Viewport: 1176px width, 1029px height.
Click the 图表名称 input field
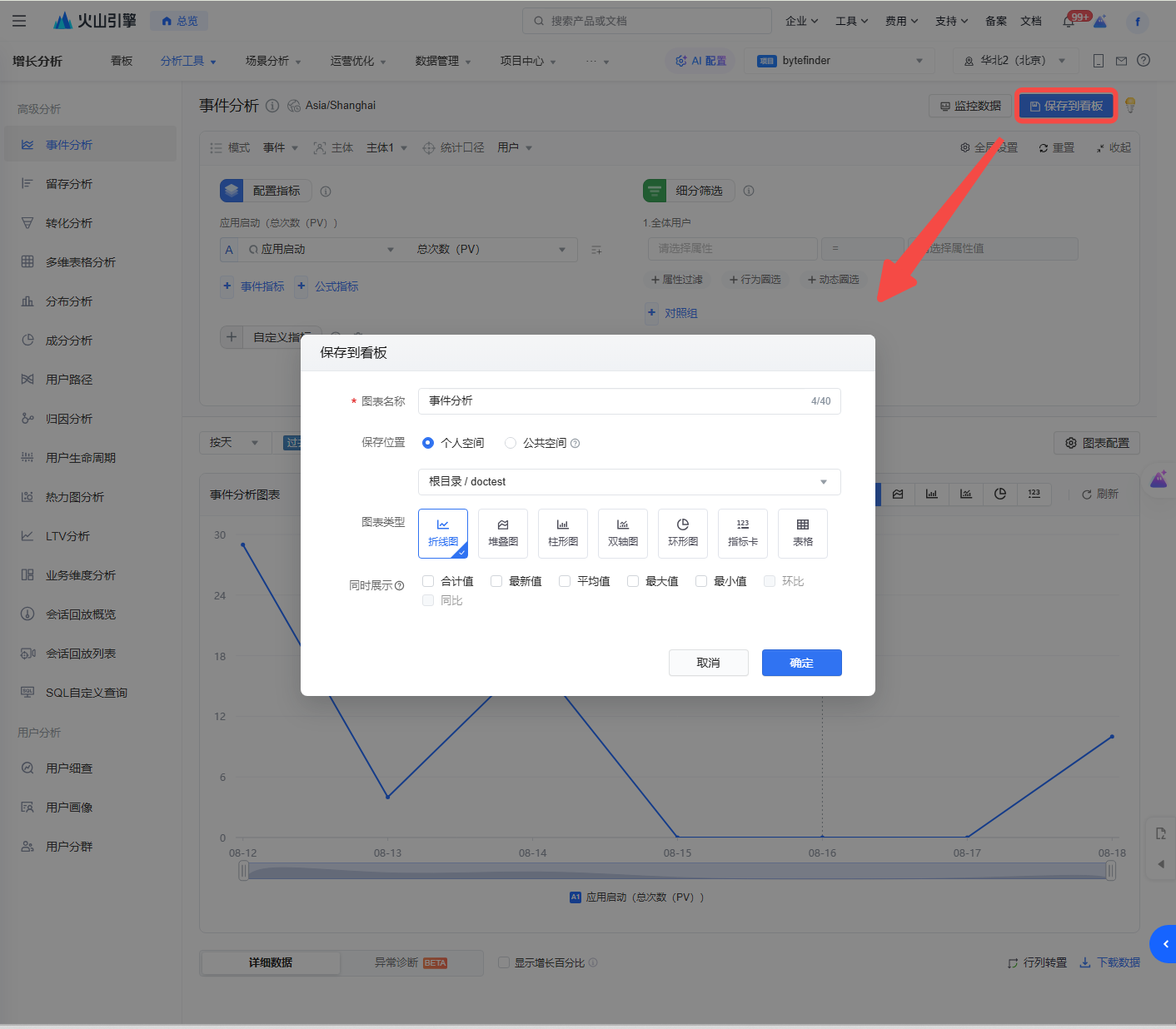[630, 401]
